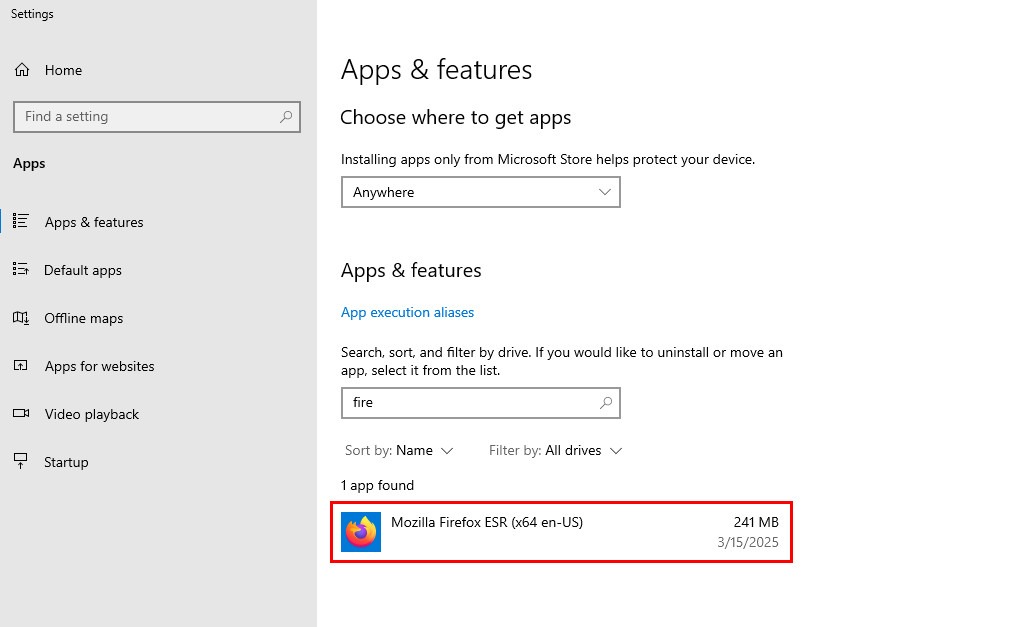Open the App execution aliases link
The height and width of the screenshot is (627, 1024).
(x=408, y=312)
